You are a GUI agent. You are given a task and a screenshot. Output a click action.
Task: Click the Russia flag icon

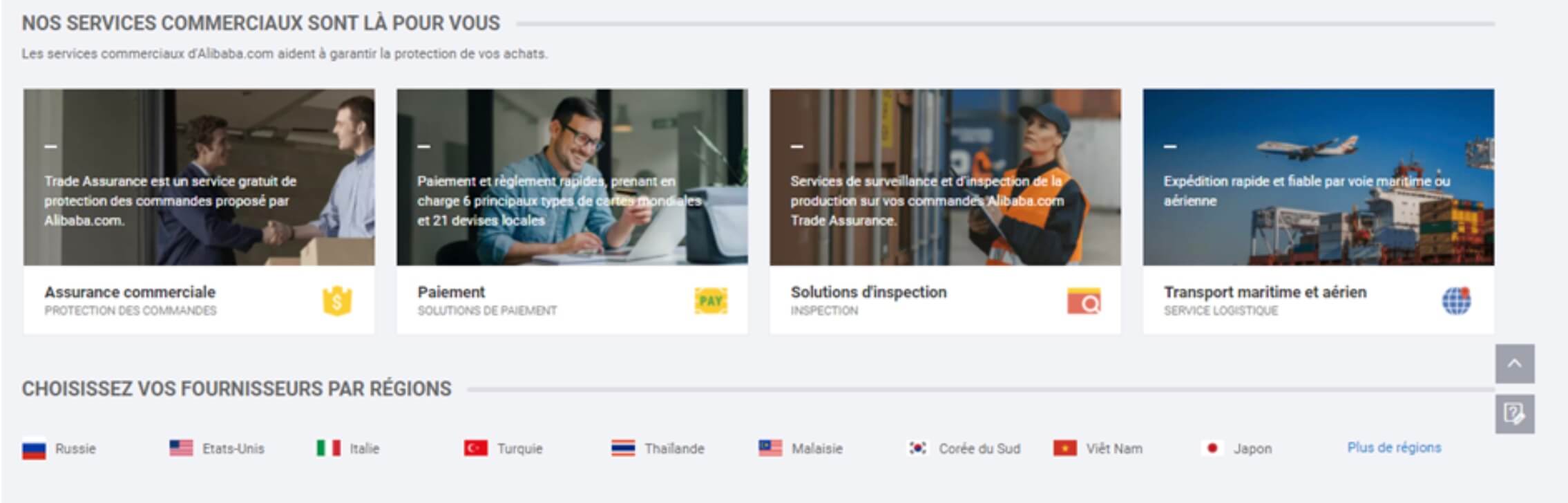coord(34,449)
